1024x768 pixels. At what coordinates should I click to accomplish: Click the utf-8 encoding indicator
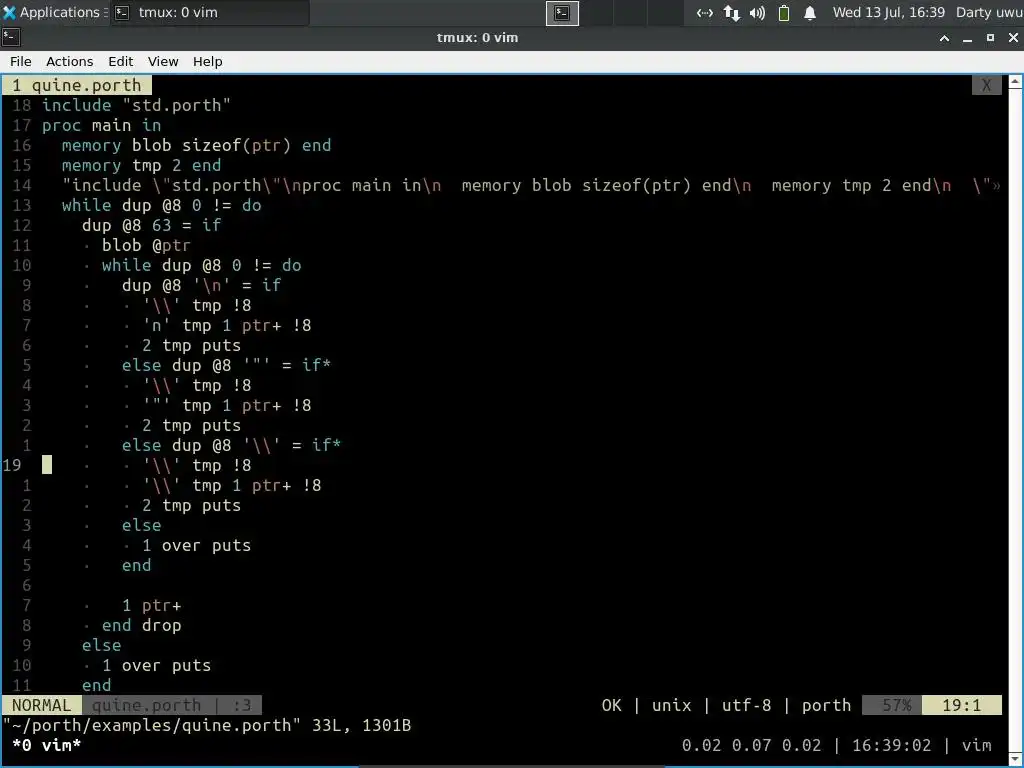(x=746, y=705)
